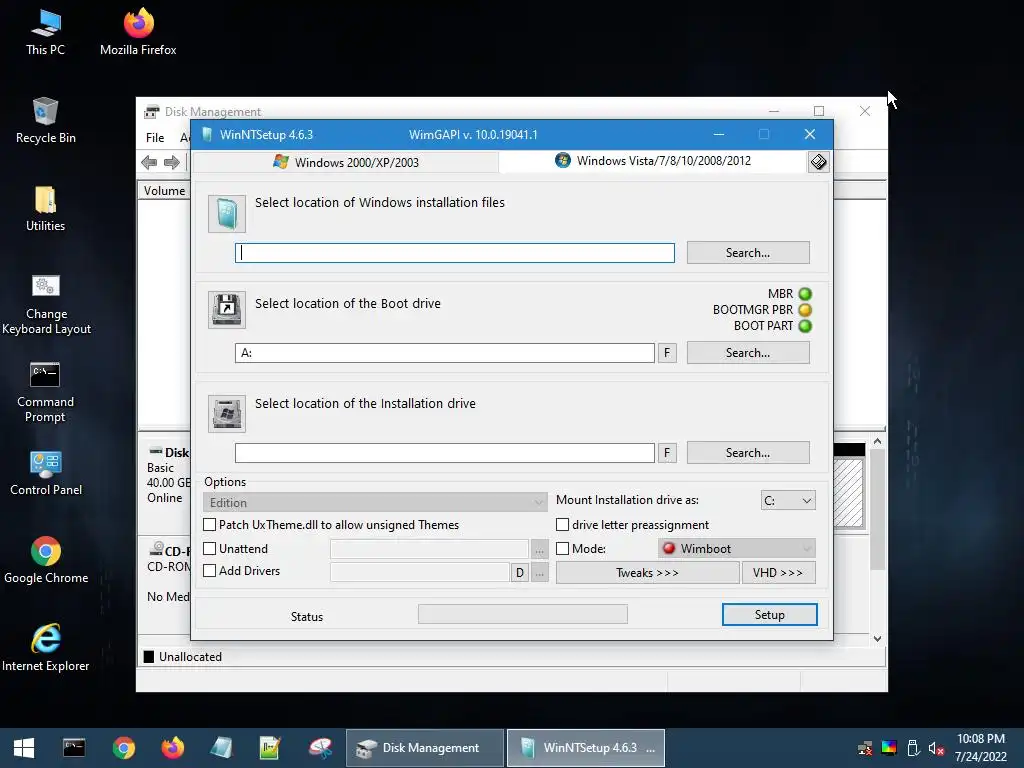
Task: Click the Windows installation files box icon
Action: 227,214
